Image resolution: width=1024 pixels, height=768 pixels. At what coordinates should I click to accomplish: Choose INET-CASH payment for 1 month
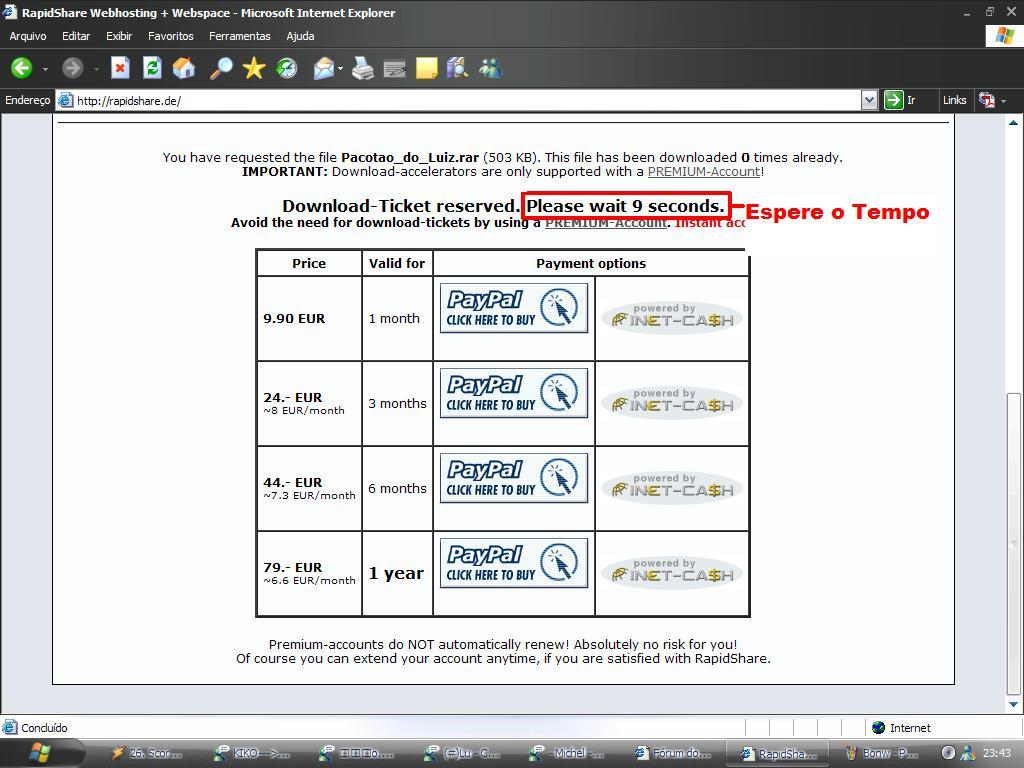(x=672, y=317)
